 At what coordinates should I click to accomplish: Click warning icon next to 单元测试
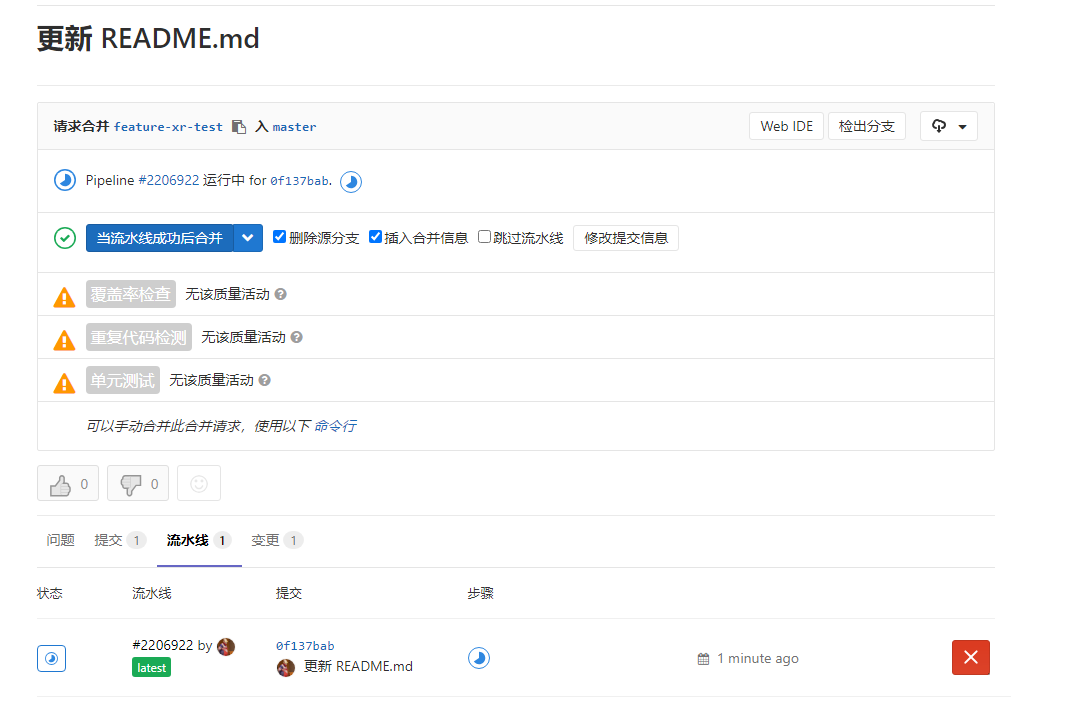click(64, 383)
